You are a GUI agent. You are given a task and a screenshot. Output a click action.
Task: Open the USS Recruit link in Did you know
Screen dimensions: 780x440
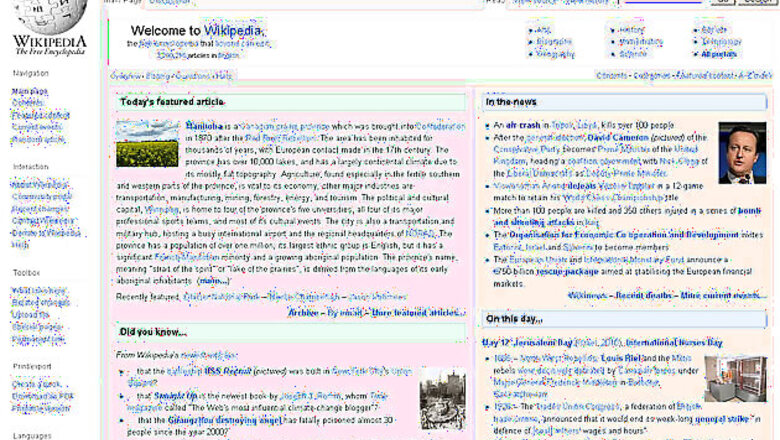(227, 371)
